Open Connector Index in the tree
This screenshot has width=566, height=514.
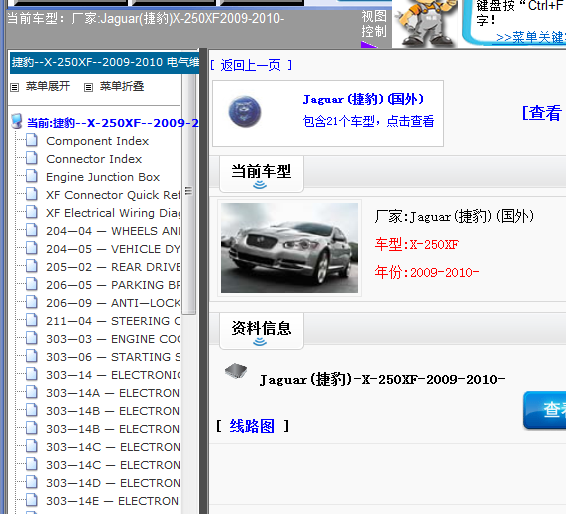pyautogui.click(x=94, y=159)
